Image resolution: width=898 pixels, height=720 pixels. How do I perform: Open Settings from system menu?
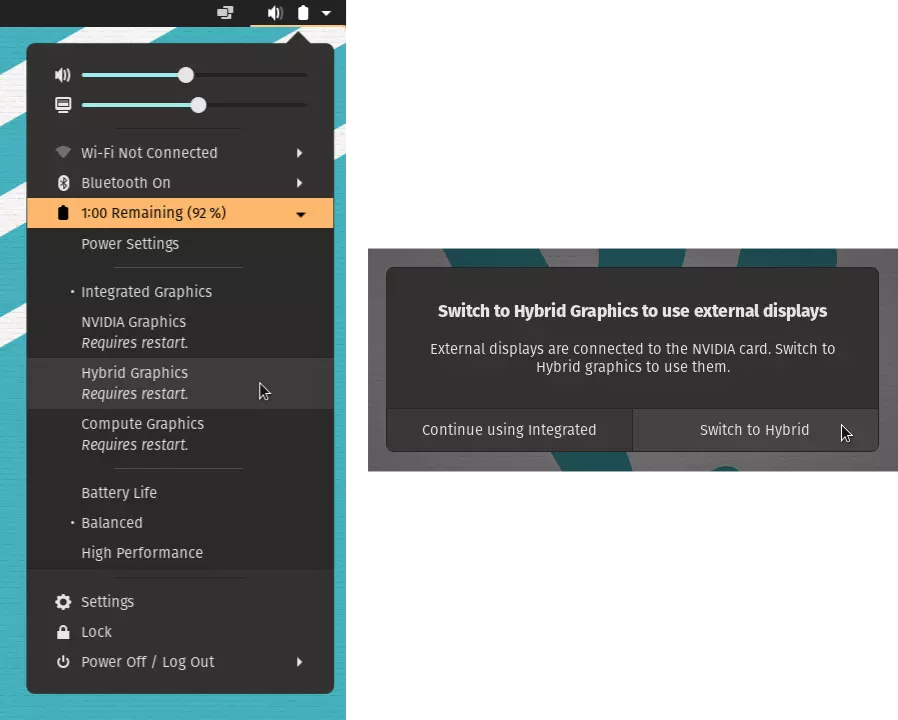click(x=180, y=601)
